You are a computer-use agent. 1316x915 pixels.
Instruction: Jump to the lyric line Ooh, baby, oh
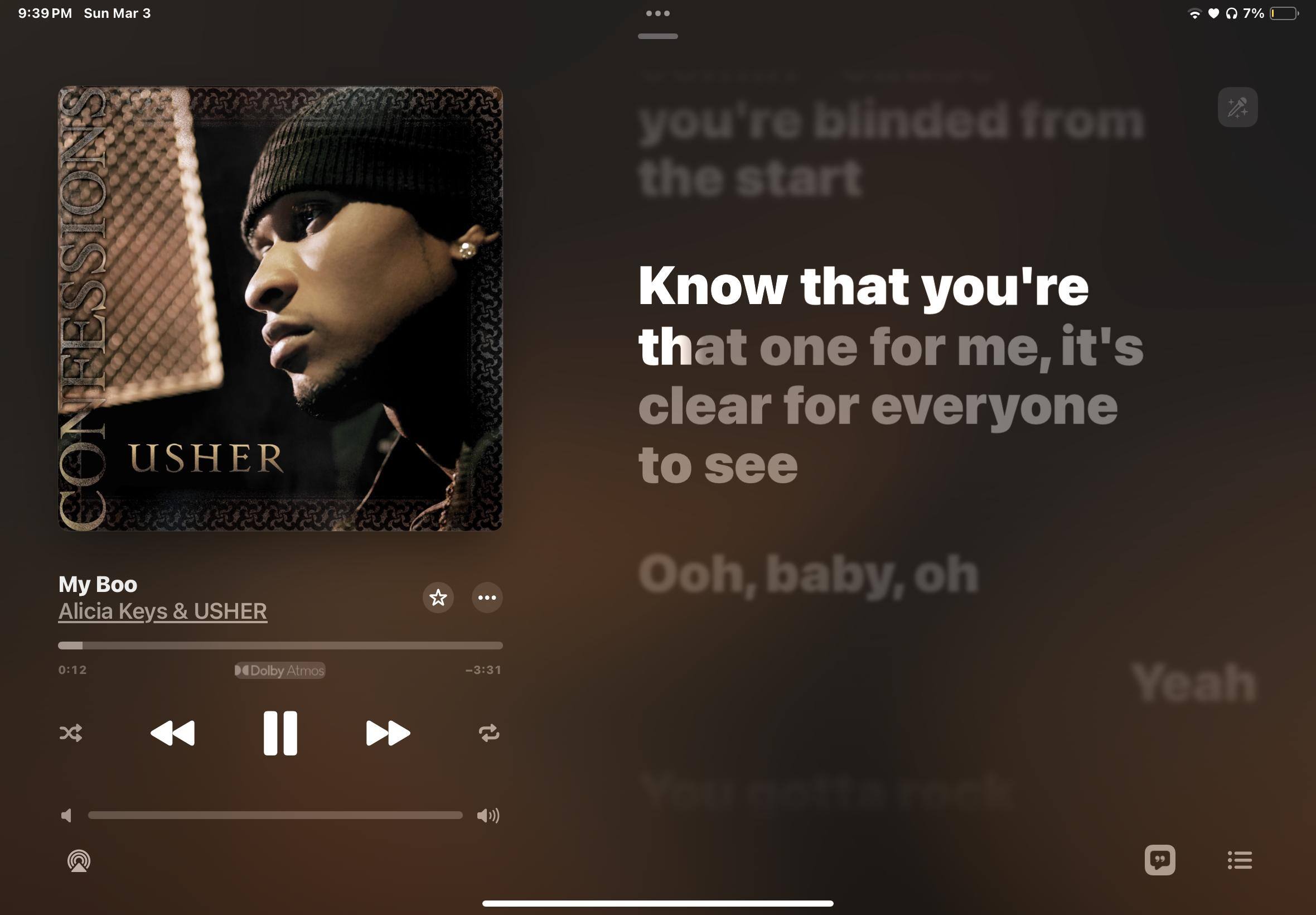pyautogui.click(x=809, y=575)
